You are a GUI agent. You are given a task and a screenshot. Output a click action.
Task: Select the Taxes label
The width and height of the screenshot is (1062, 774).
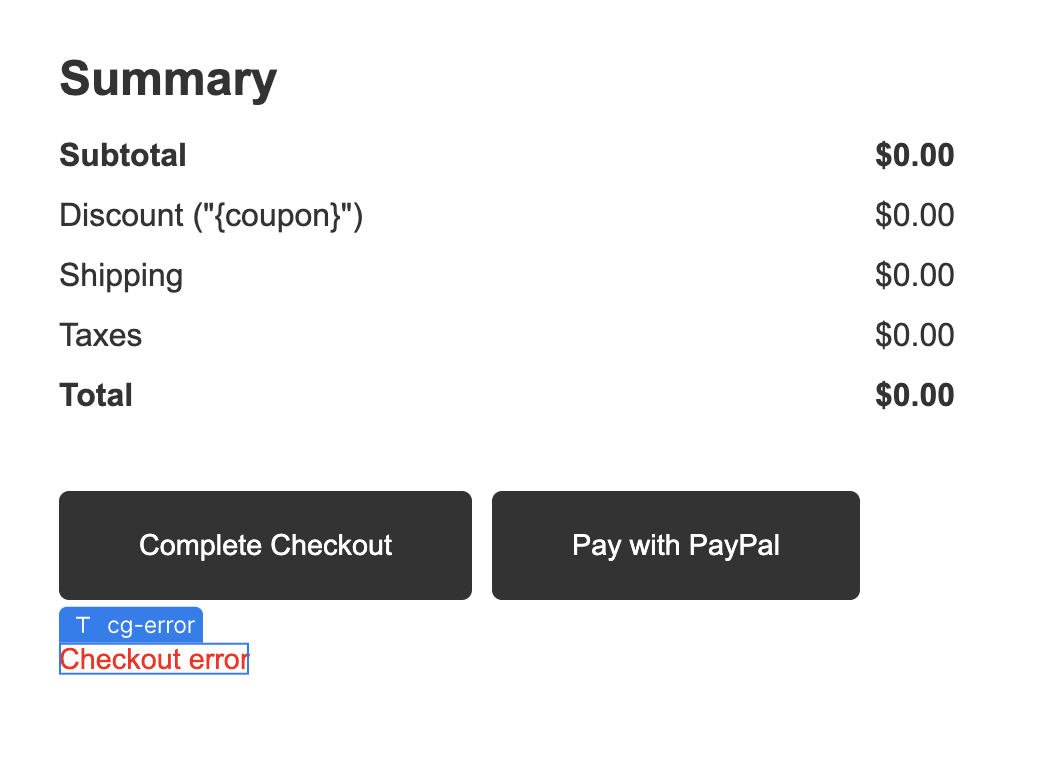tap(101, 335)
